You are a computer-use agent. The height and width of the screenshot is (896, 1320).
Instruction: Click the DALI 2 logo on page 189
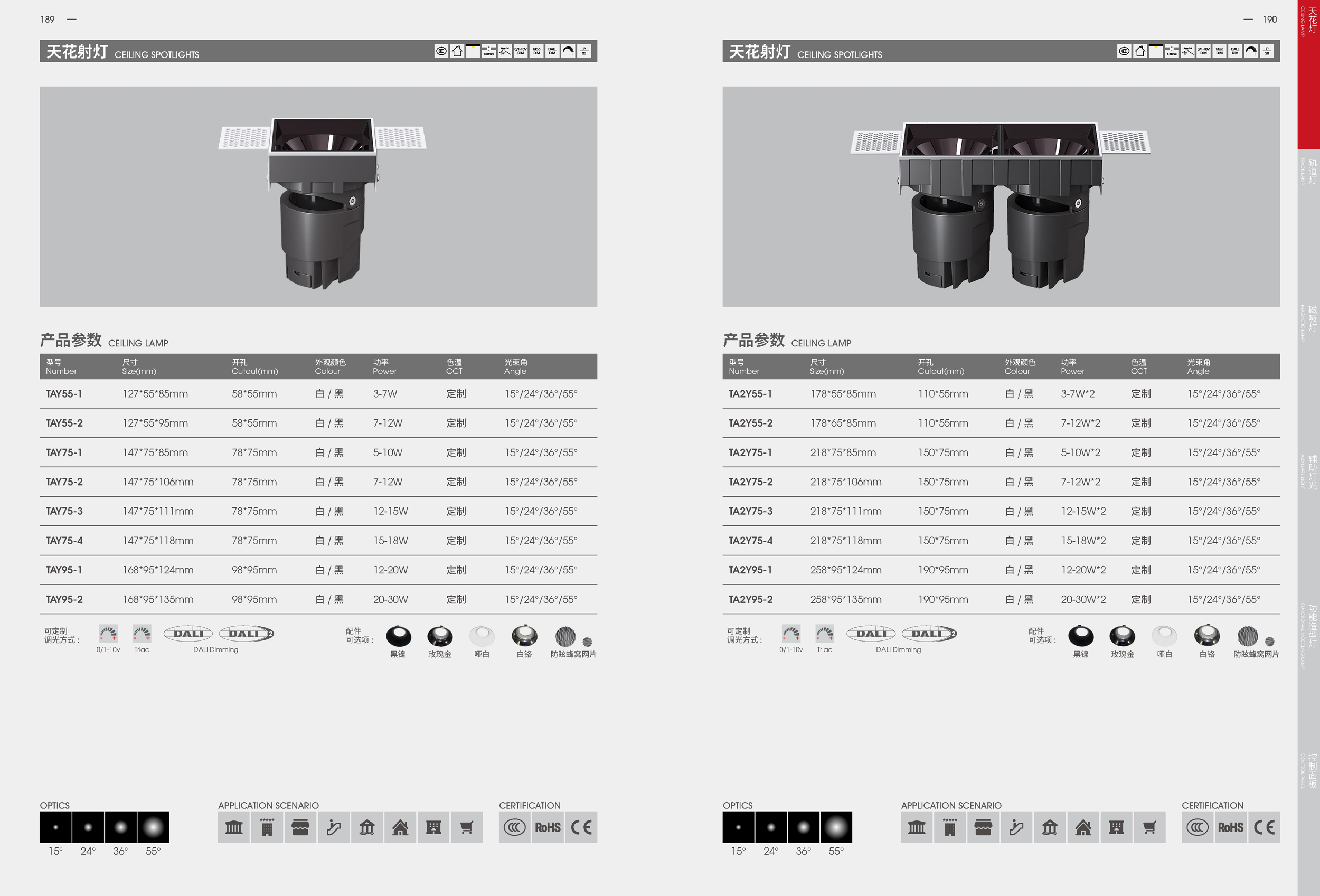(x=247, y=634)
